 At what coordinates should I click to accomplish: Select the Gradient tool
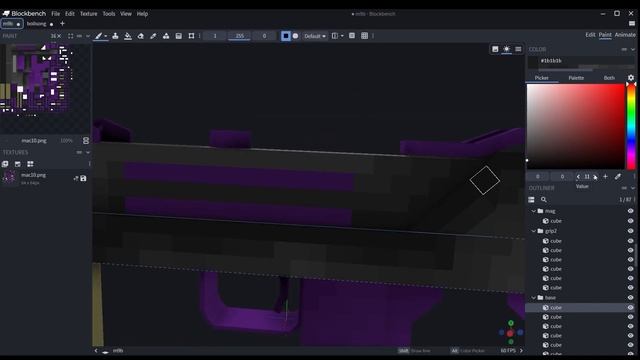click(x=178, y=36)
